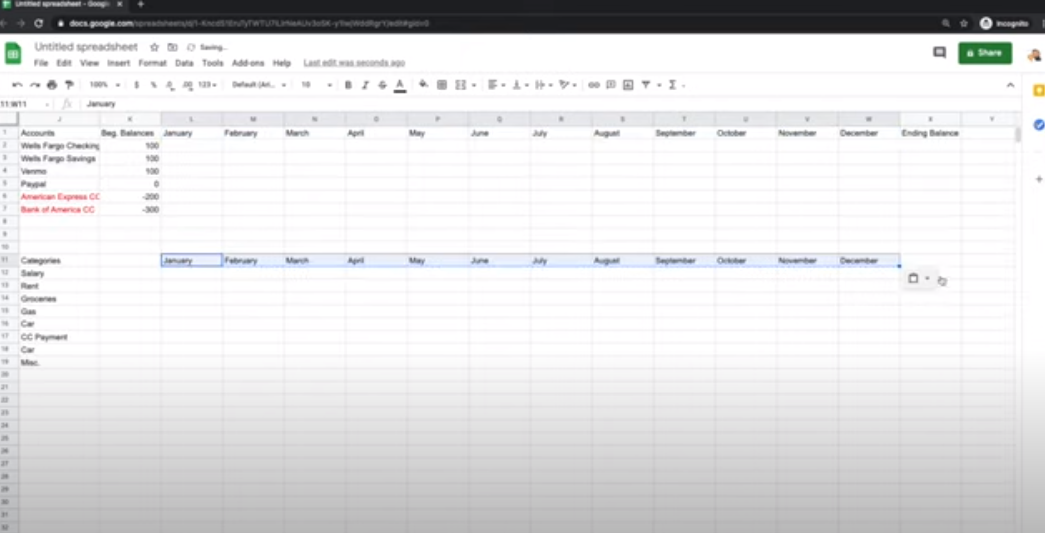Select column header K
The image size is (1045, 533).
(x=130, y=119)
